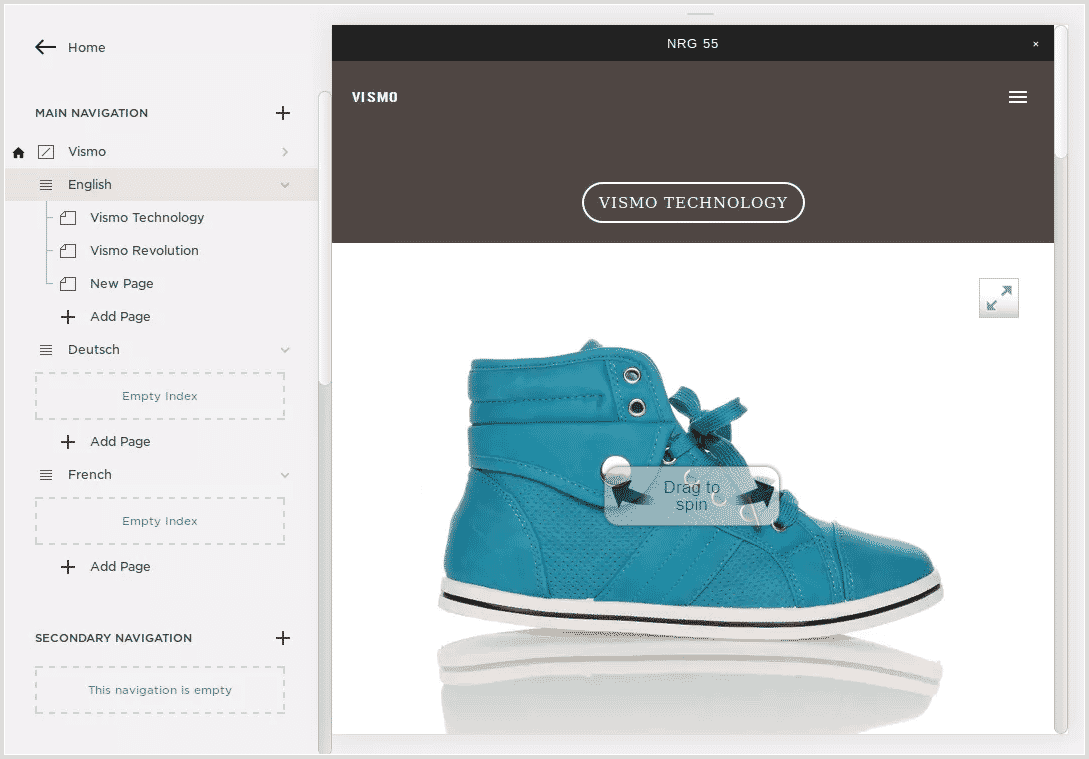
Task: Click the VISMO TECHNOLOGY outlined button
Action: [693, 202]
